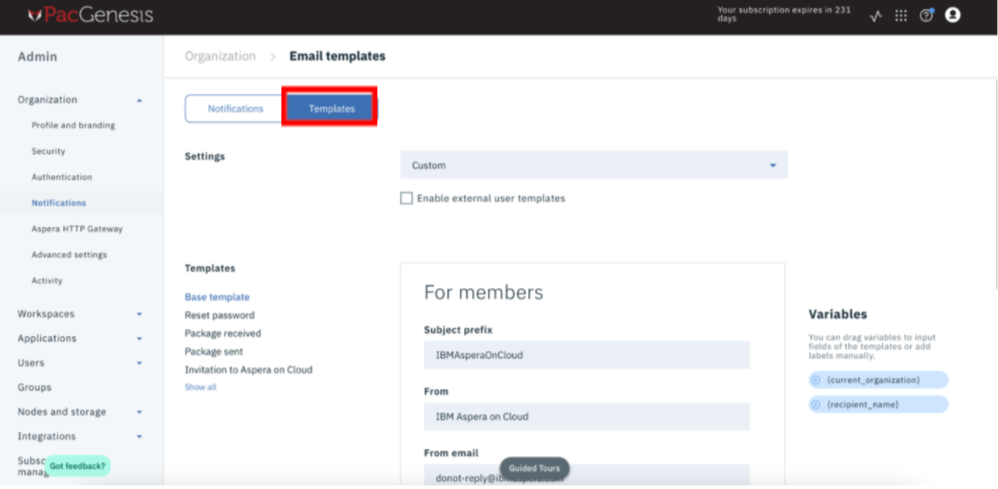
Task: Open Security in sidebar
Action: click(x=48, y=152)
